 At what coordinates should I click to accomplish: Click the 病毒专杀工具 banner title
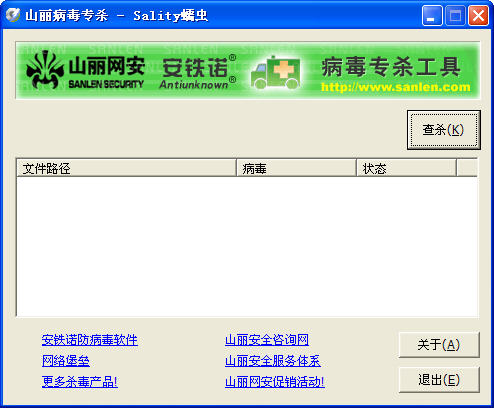pos(391,67)
